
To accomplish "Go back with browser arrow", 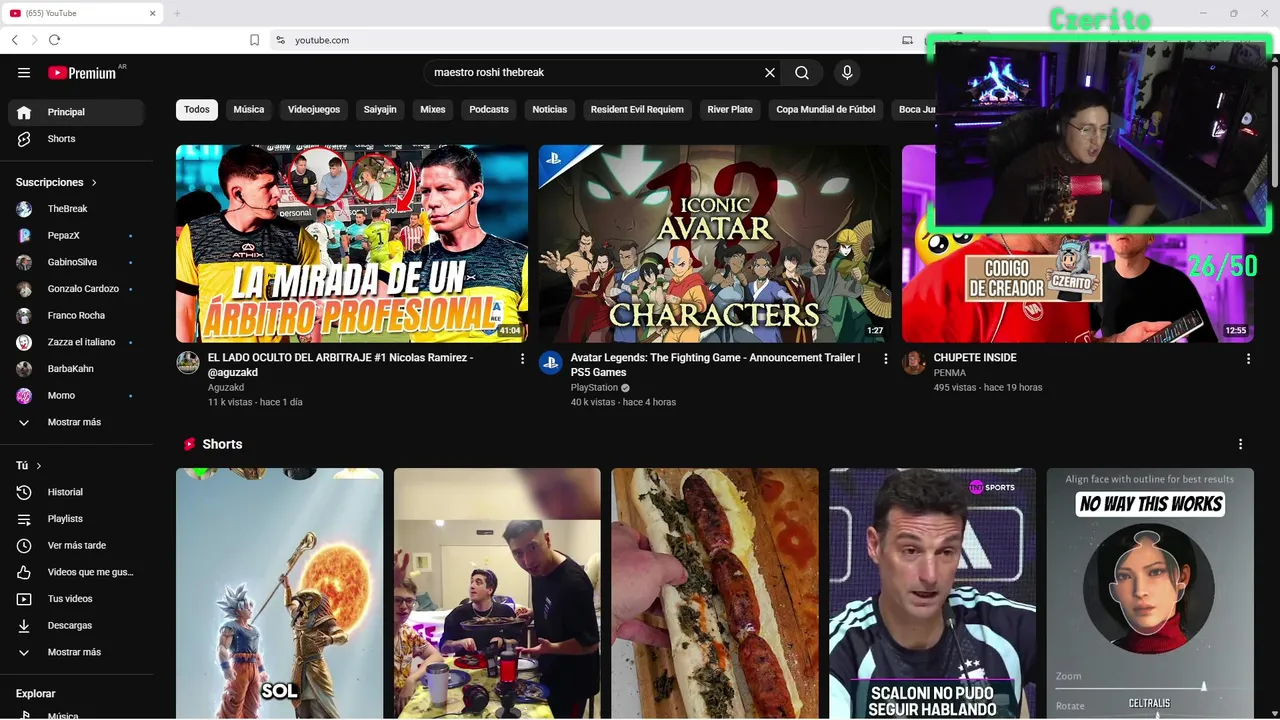I will tap(14, 40).
